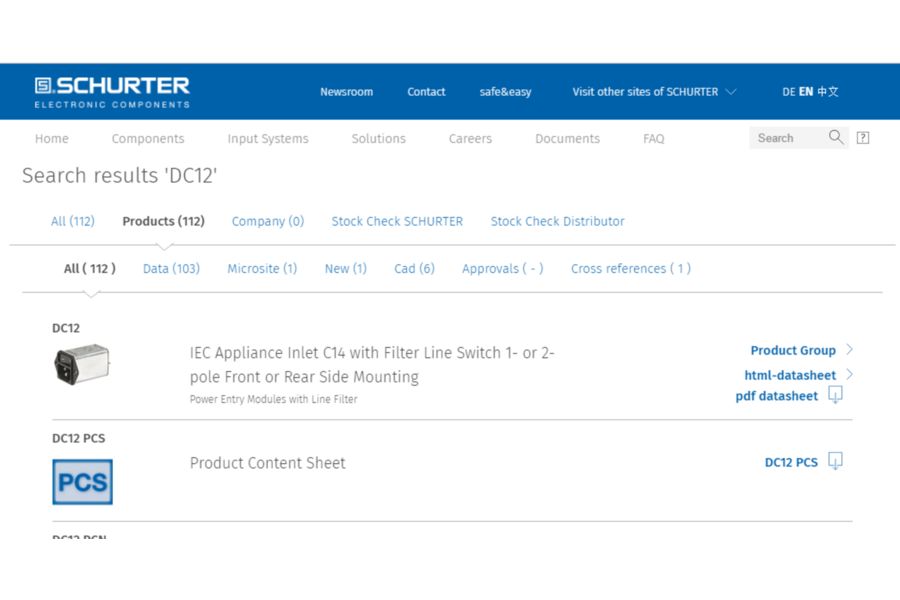This screenshot has height=600, width=900.
Task: Click the 'DC12' result heading
Action: 66,328
